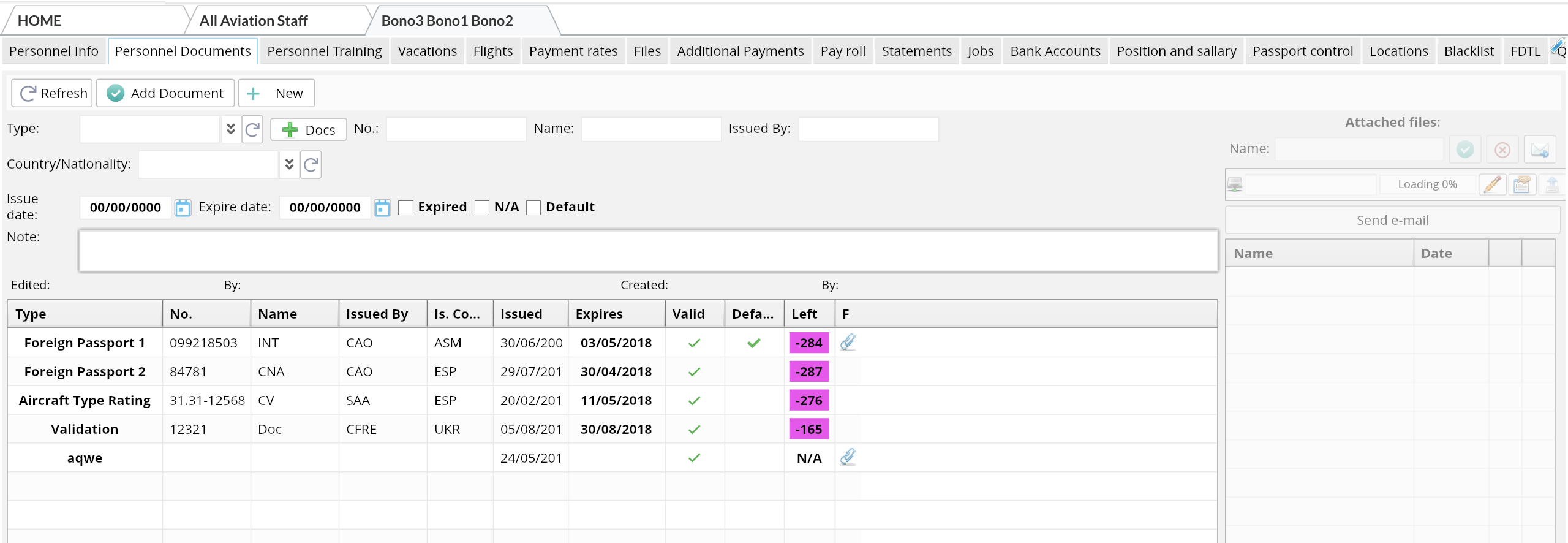
Task: Open the Bank Accounts tab
Action: tap(1055, 51)
